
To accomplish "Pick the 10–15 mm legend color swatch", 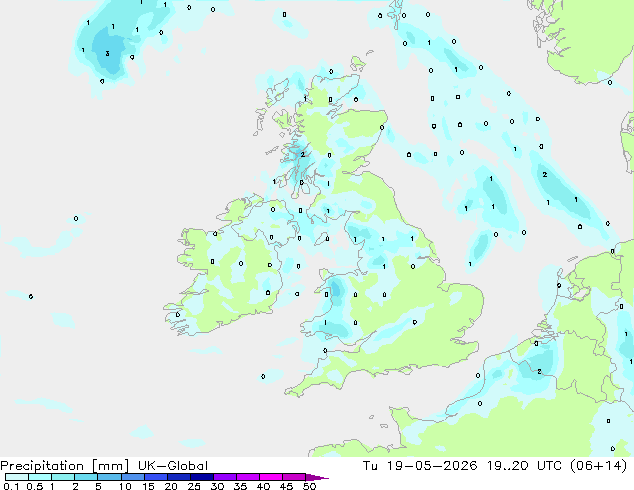I will click(x=133, y=477).
